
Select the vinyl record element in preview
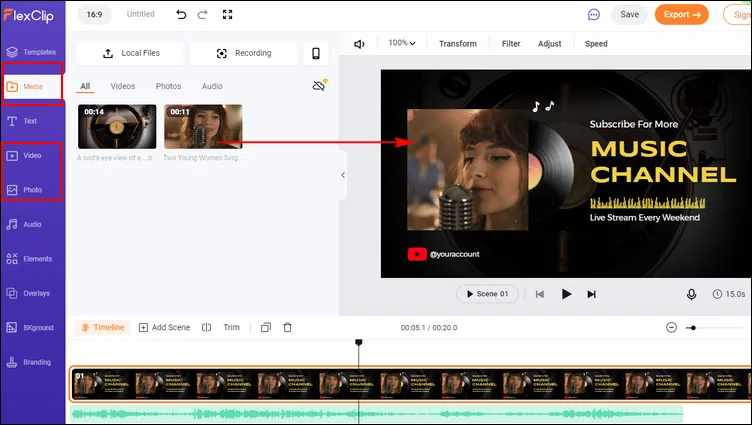552,171
